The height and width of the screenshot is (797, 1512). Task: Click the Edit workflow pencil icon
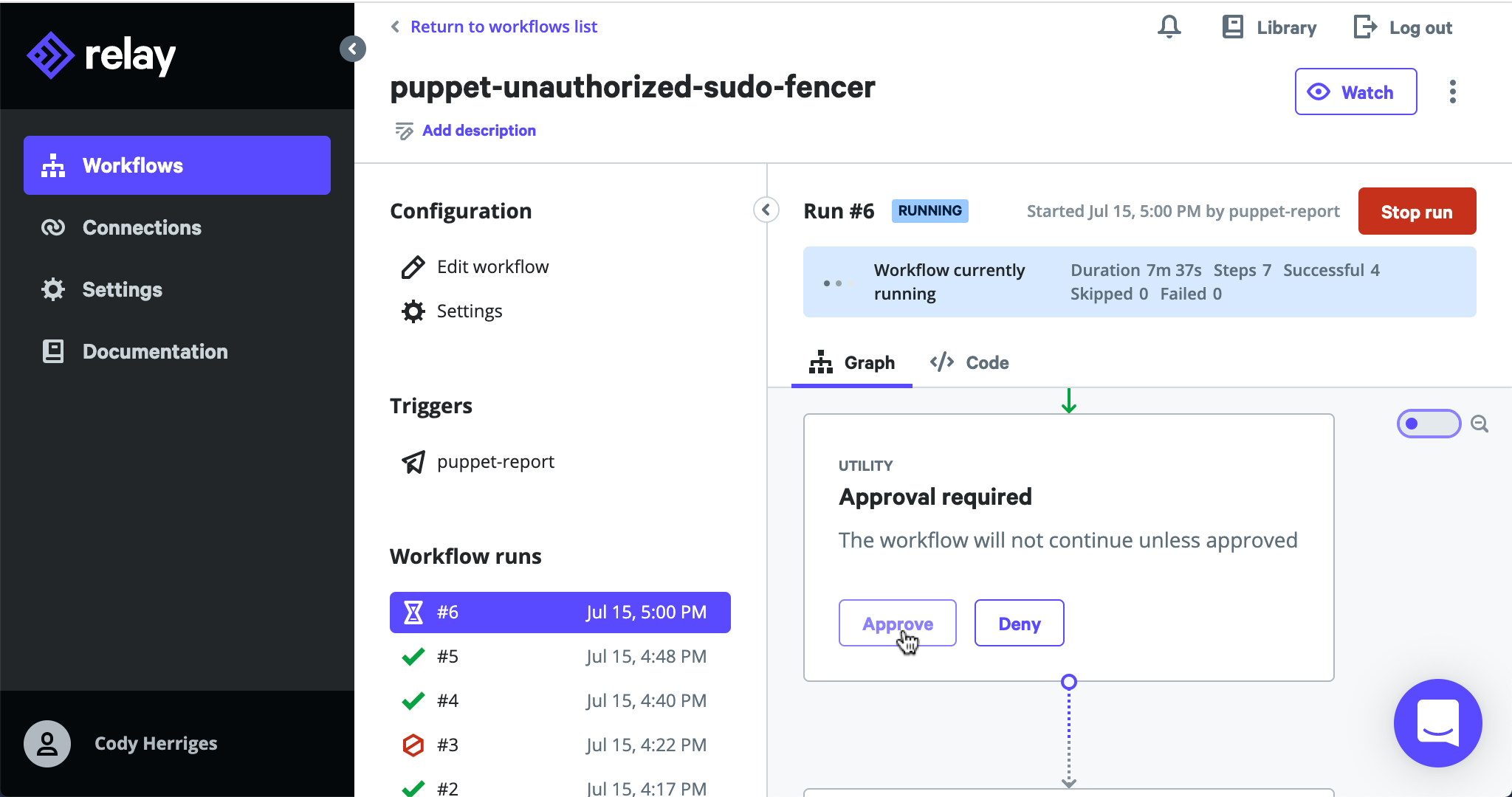(x=413, y=267)
